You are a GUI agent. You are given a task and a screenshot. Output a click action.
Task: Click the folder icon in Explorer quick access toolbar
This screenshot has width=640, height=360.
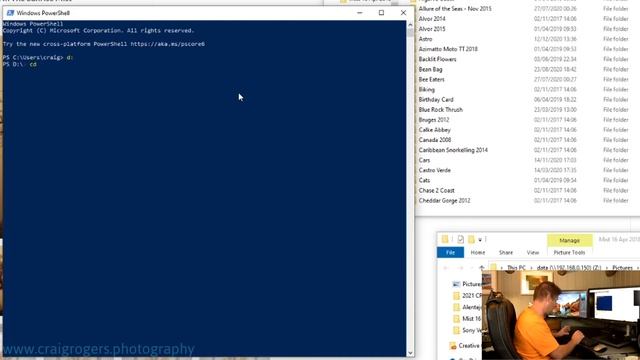[445, 240]
